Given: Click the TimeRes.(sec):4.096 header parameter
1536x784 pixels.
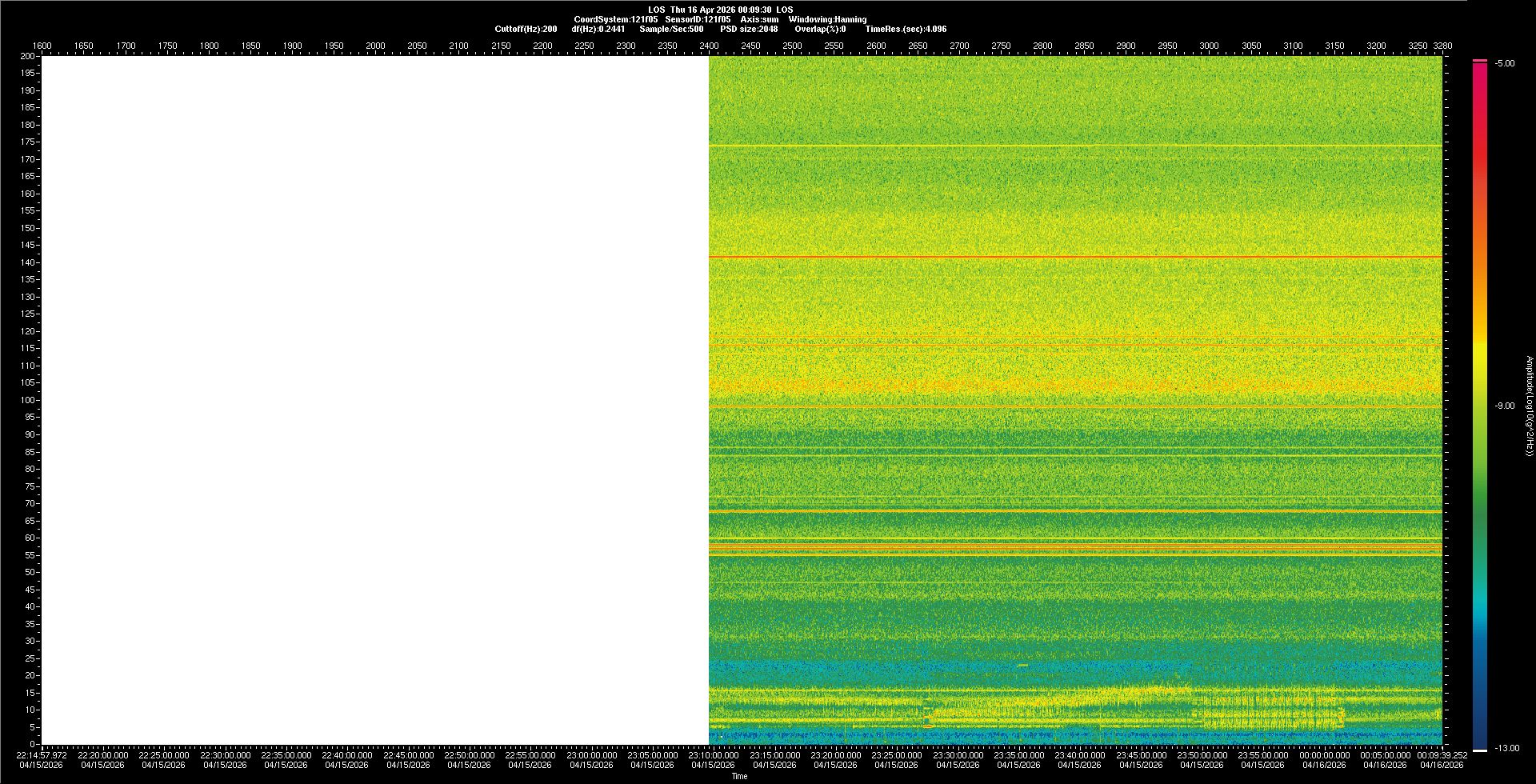Looking at the screenshot, I should (x=906, y=29).
